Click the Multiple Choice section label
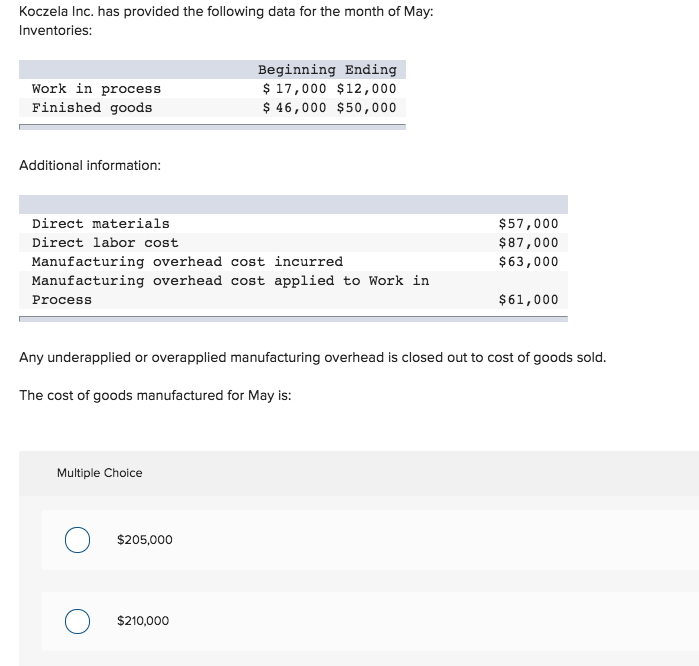This screenshot has width=699, height=666. point(100,473)
